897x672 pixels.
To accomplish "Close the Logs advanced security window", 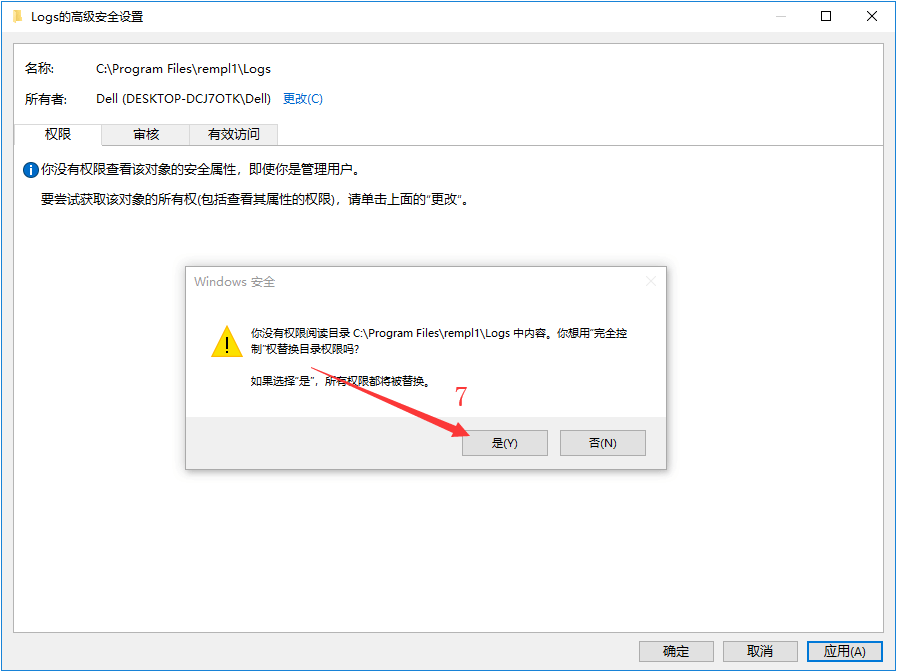I will click(871, 16).
